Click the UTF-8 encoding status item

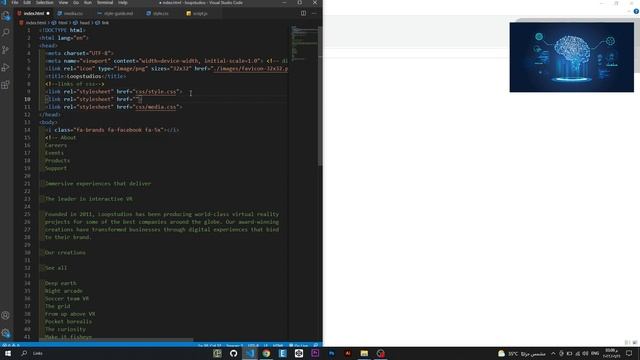tap(253, 345)
